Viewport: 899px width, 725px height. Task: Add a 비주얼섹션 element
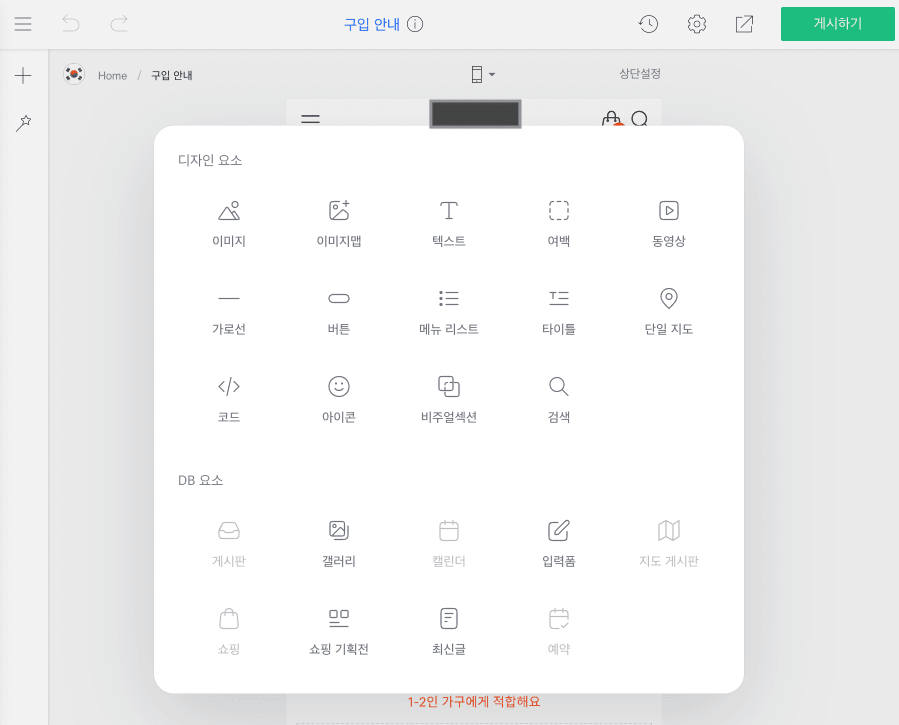(449, 399)
